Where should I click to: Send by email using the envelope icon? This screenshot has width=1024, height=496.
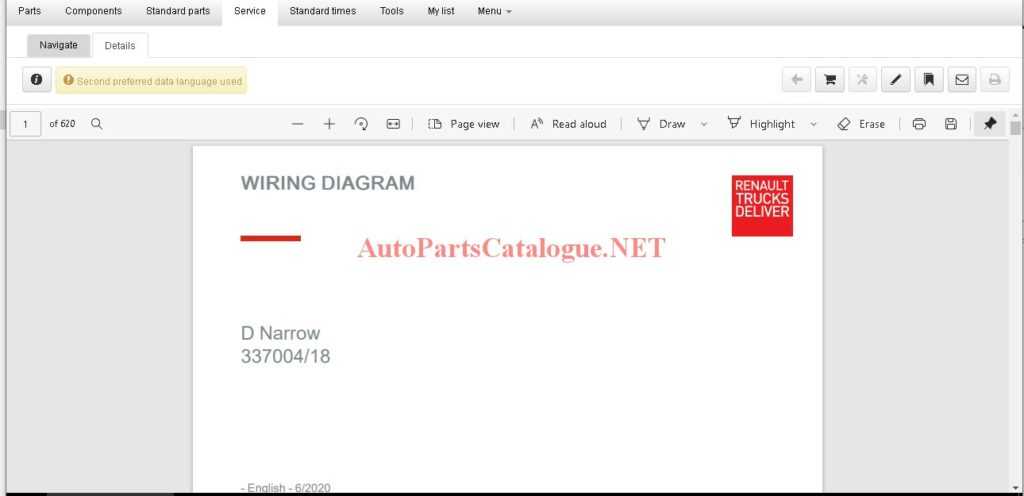tap(962, 80)
